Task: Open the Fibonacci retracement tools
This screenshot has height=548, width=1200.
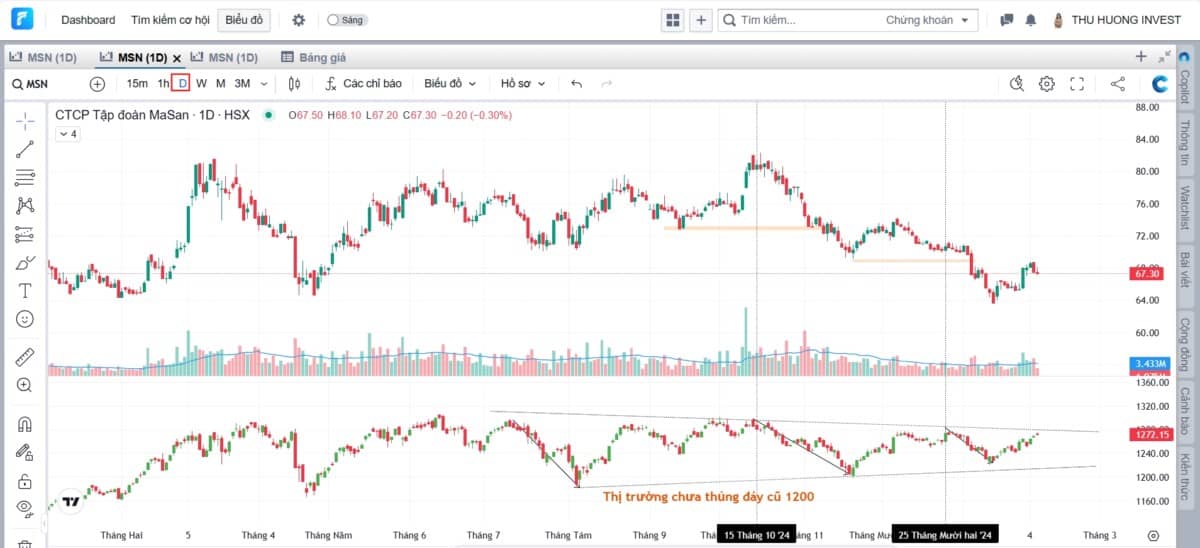Action: 25,178
